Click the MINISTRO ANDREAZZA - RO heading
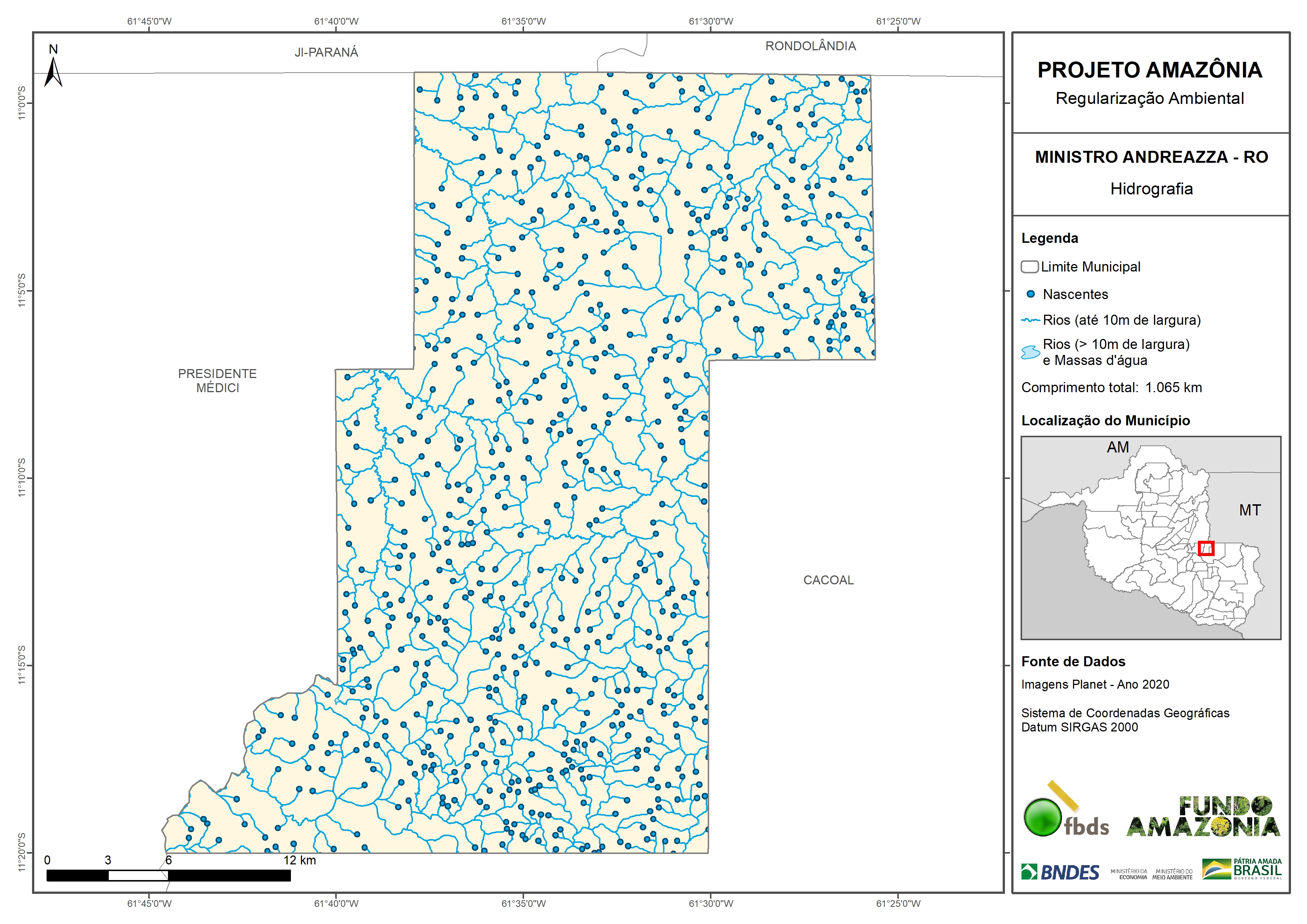This screenshot has width=1307, height=924. [x=1151, y=157]
